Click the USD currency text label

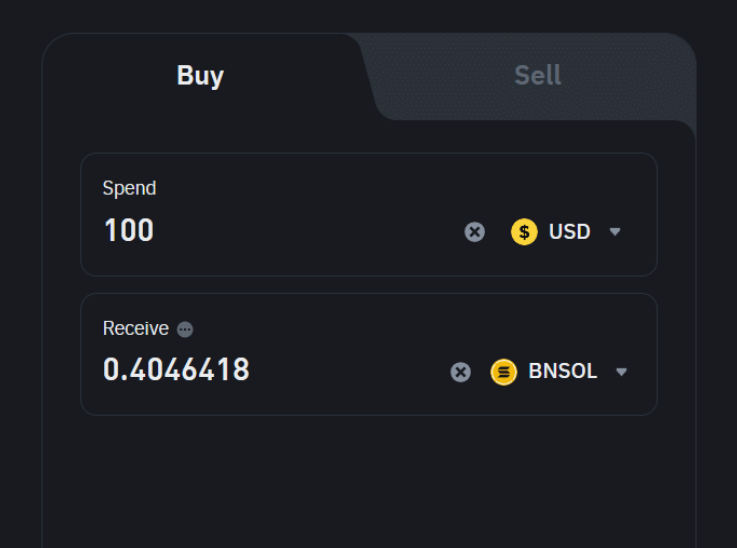569,232
